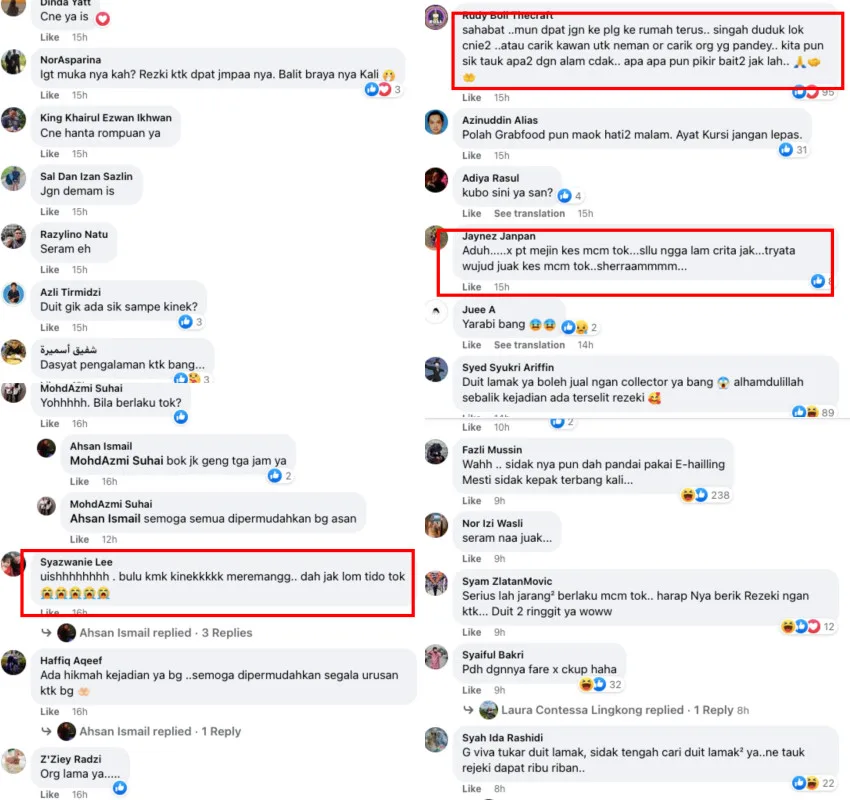This screenshot has width=850, height=800.
Task: Open reactions on NorAsparina's comment
Action: coord(383,89)
